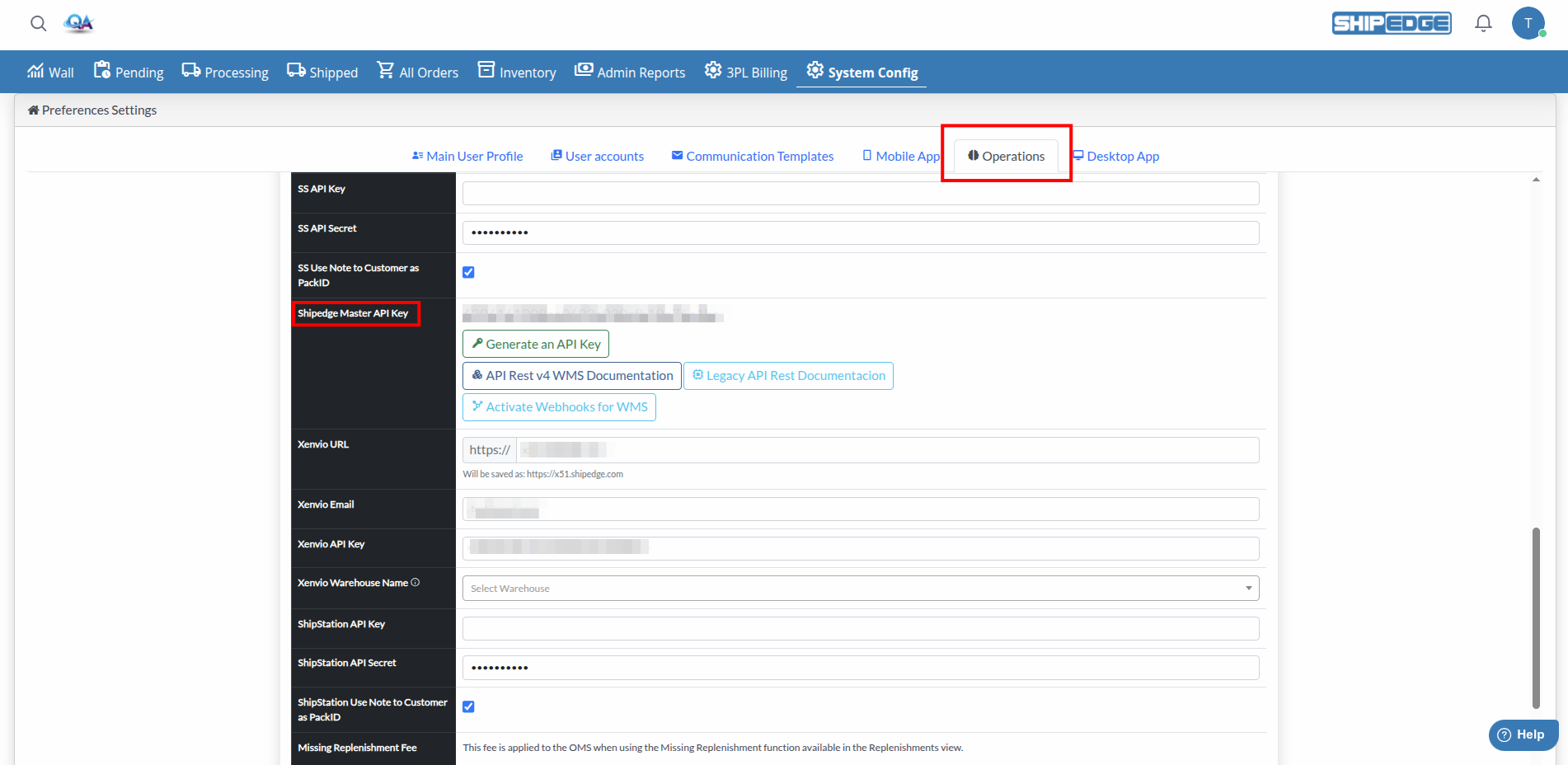Disable ShipStation Use Note to Customer as PackID
Viewport: 1568px width, 765px height.
468,706
